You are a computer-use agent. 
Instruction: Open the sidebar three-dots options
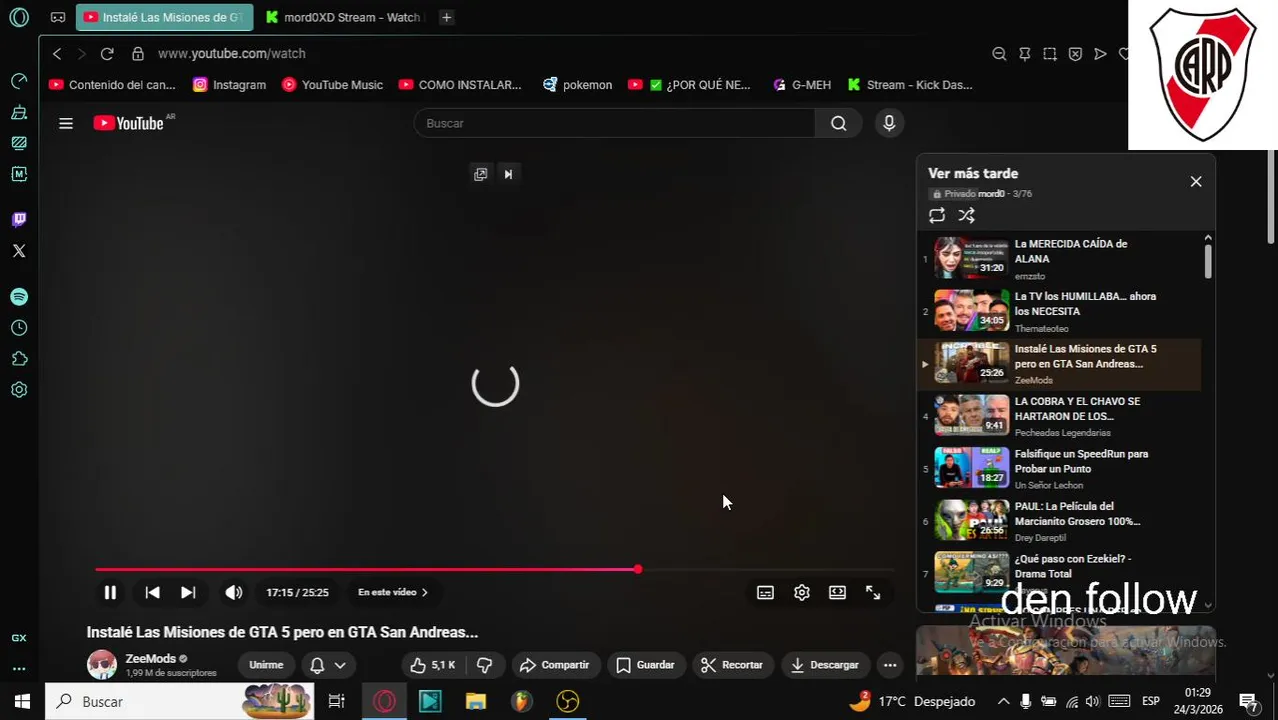(x=19, y=669)
